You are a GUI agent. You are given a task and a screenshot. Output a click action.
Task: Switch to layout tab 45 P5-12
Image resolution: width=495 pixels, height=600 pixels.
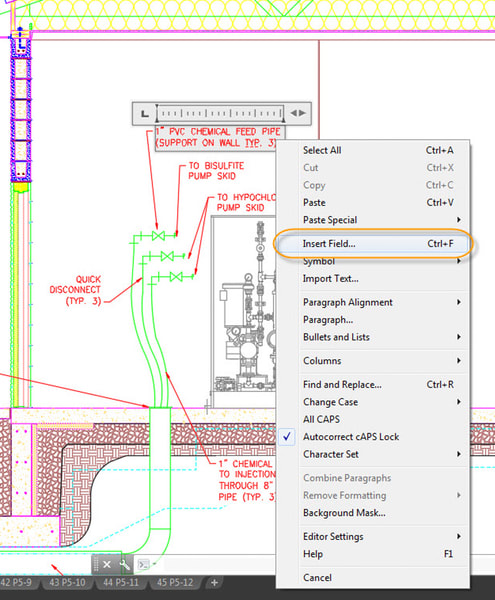175,583
